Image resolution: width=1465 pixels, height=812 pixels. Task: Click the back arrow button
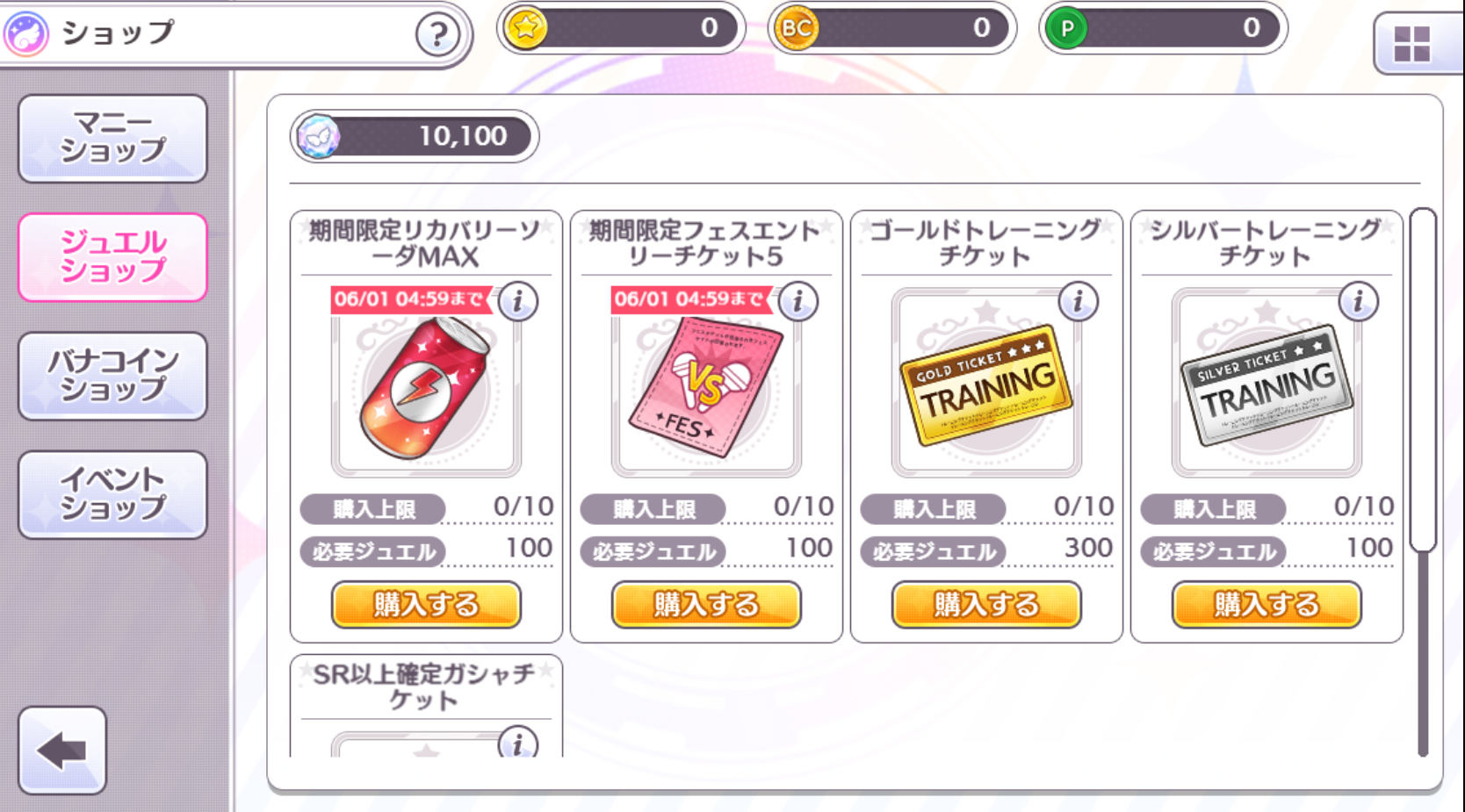click(62, 751)
